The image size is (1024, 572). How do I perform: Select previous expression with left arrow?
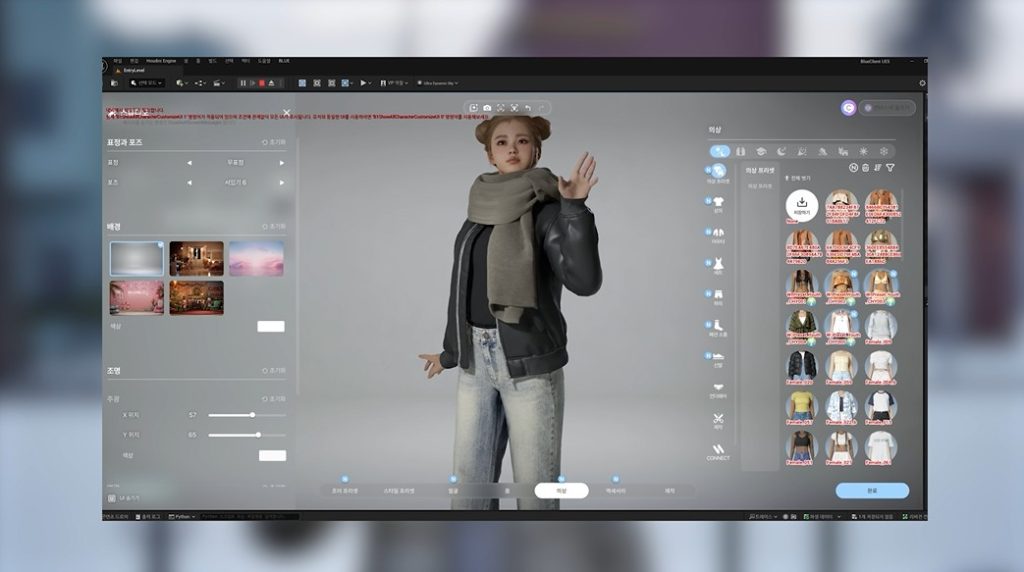(189, 163)
